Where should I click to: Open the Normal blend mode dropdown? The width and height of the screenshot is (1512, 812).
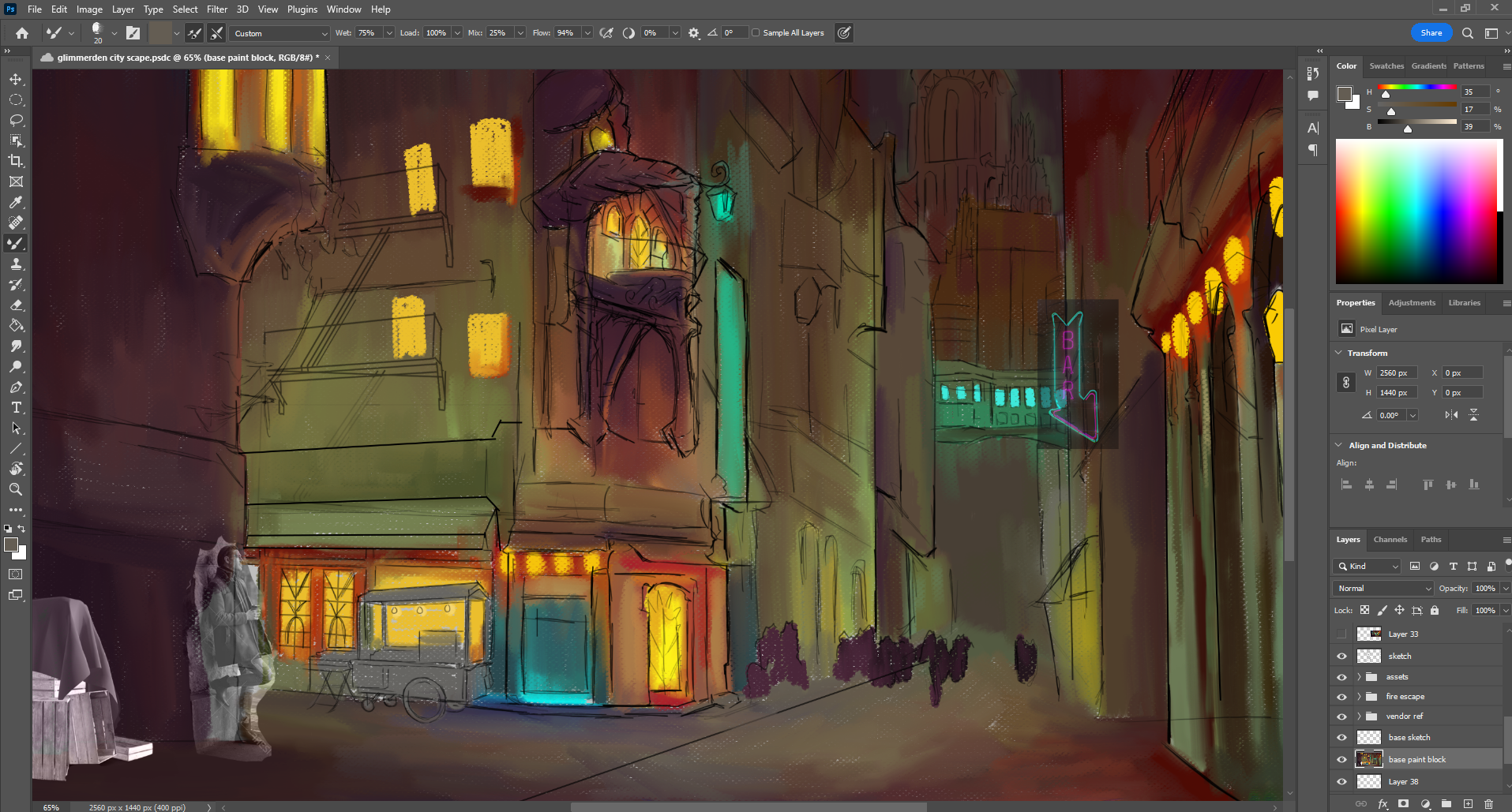(1383, 589)
